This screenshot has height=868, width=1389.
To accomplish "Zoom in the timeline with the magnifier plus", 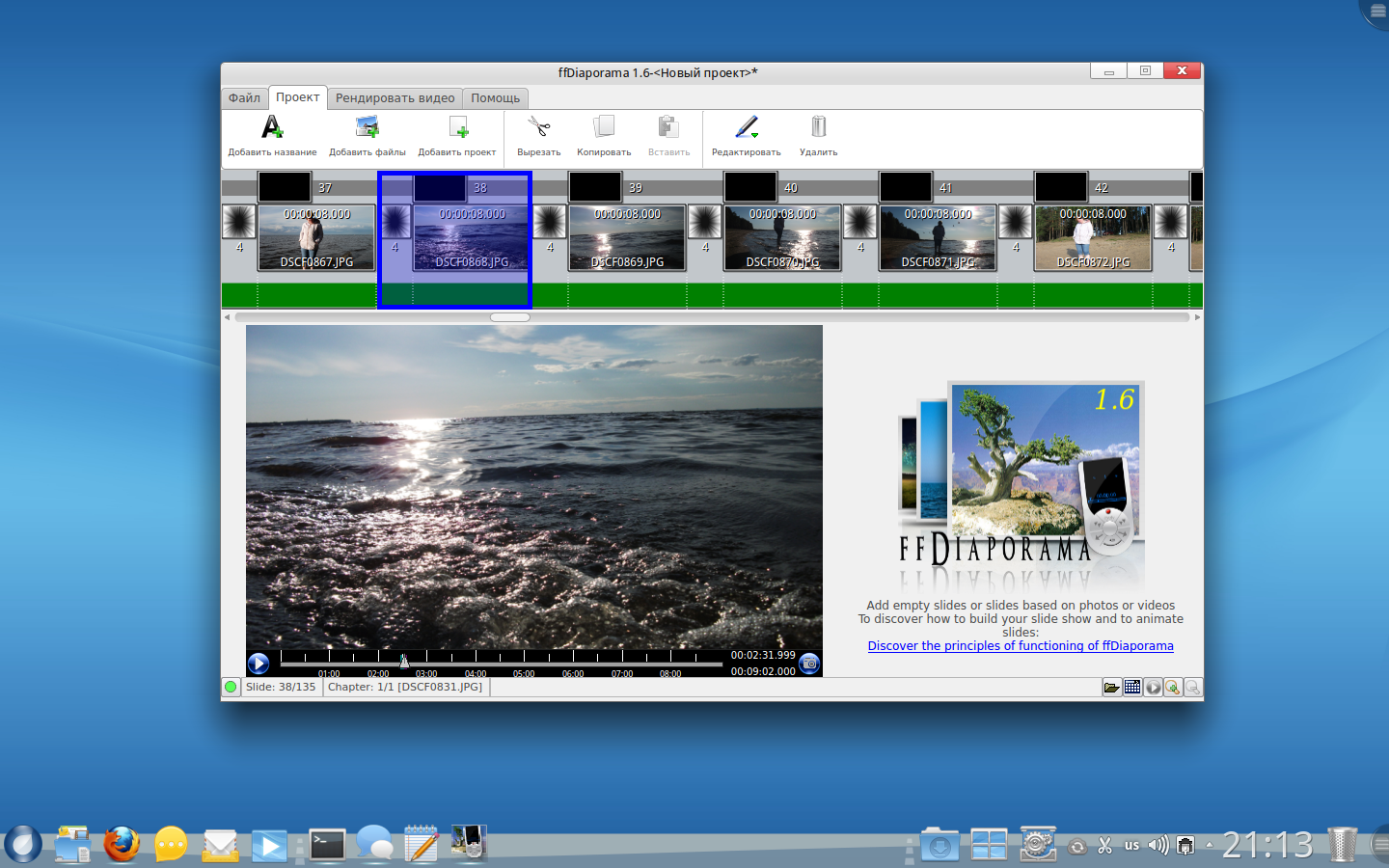I will tap(1173, 688).
